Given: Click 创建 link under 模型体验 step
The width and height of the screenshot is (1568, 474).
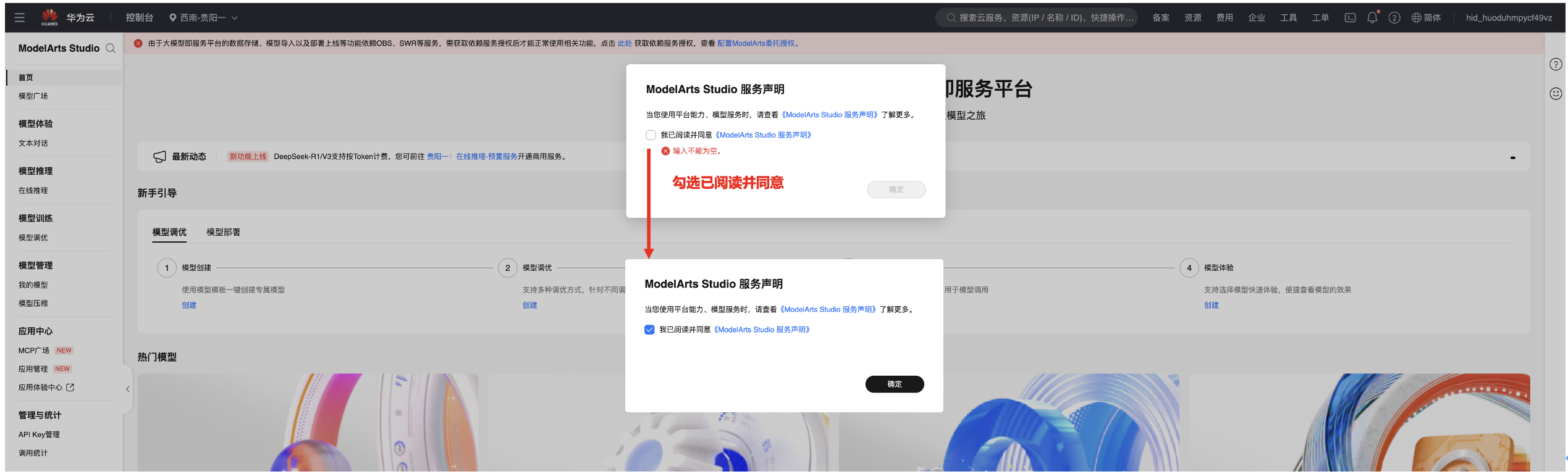Looking at the screenshot, I should [x=1212, y=306].
